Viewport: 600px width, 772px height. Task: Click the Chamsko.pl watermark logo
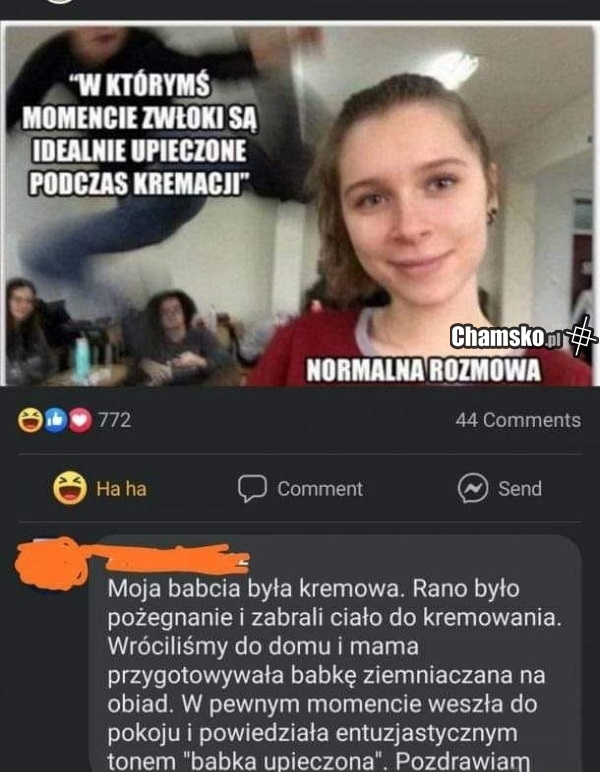tap(506, 337)
